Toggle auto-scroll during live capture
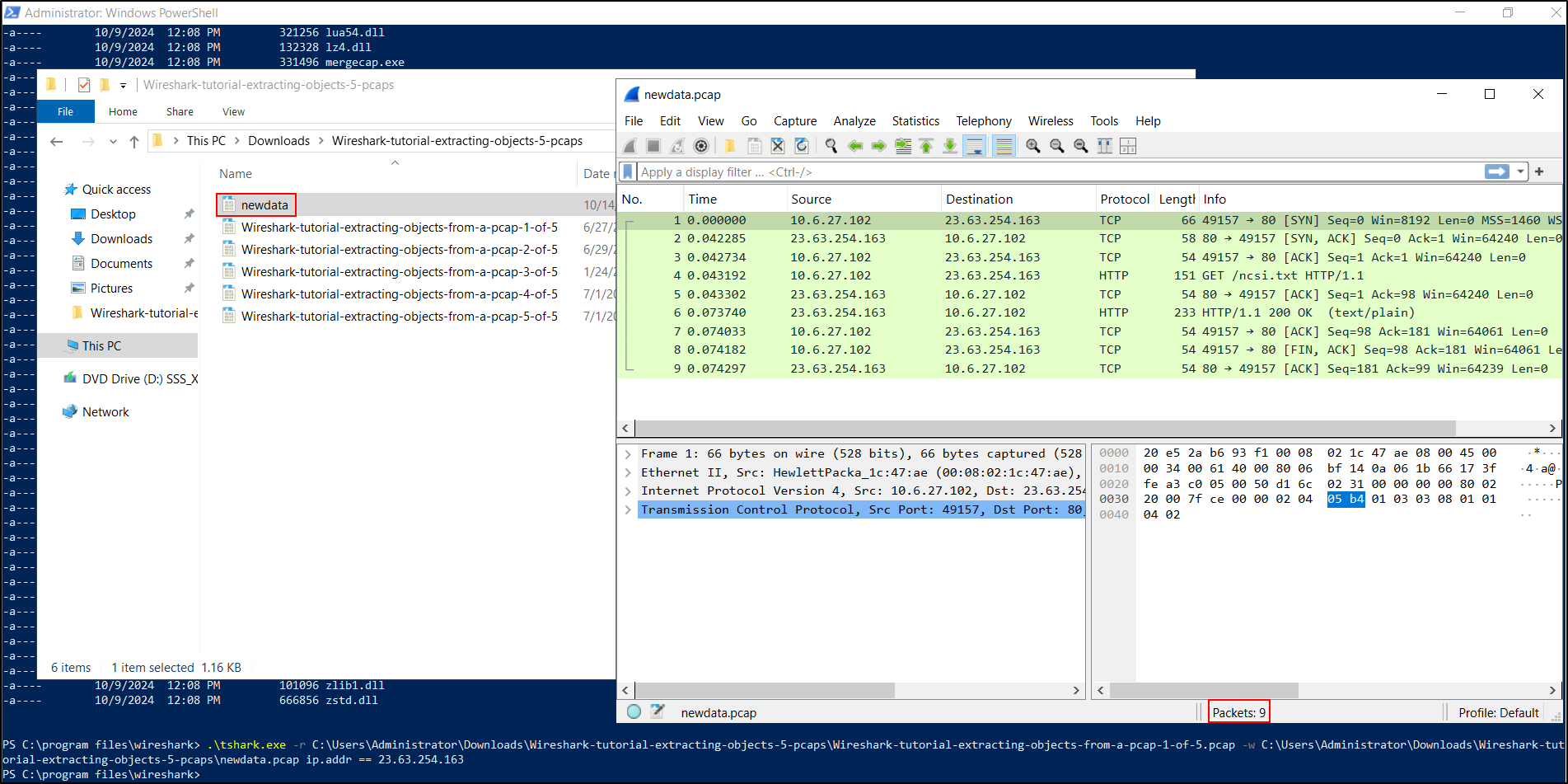The height and width of the screenshot is (784, 1568). (x=975, y=146)
